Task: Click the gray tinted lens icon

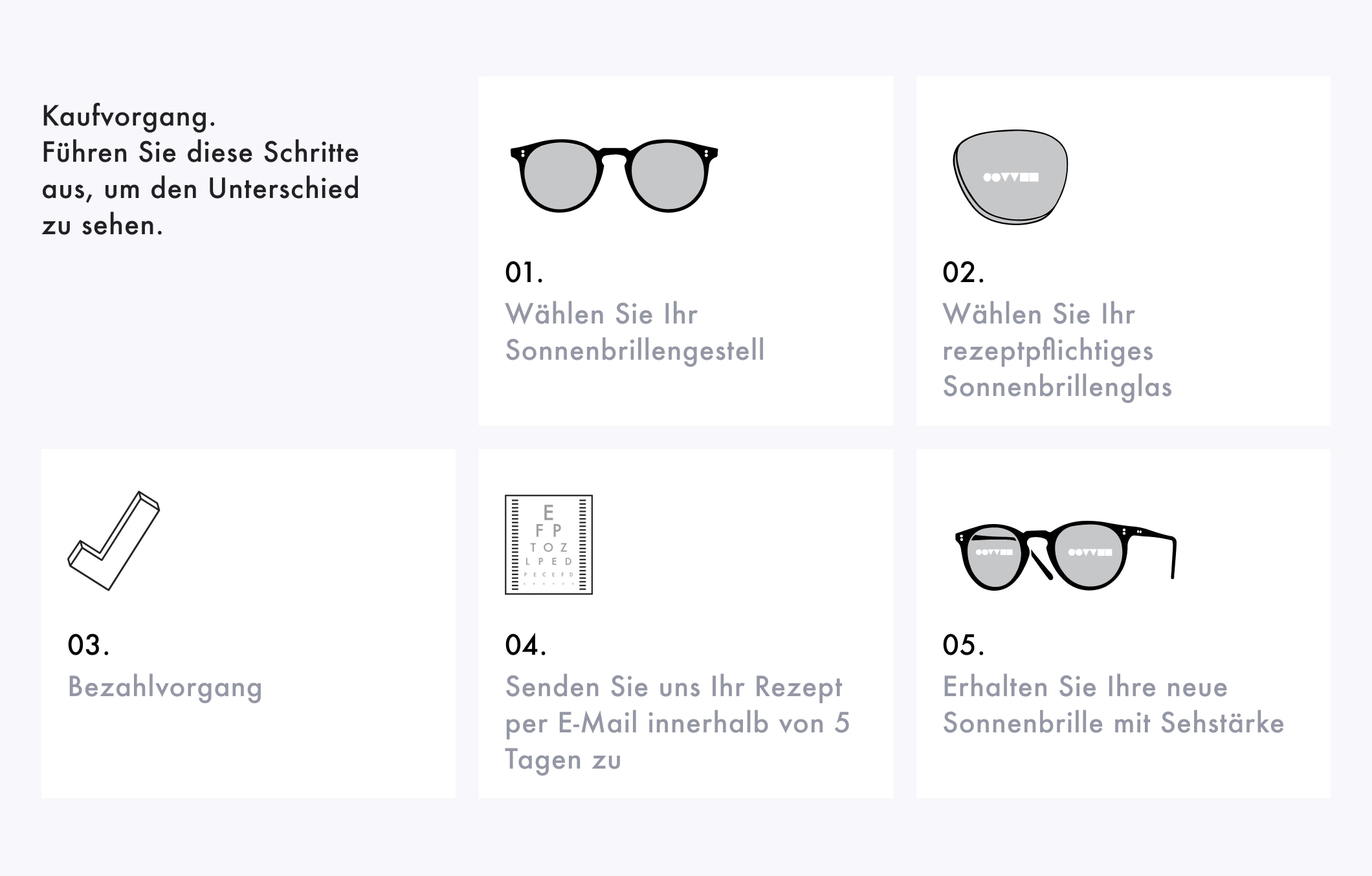Action: (1010, 177)
